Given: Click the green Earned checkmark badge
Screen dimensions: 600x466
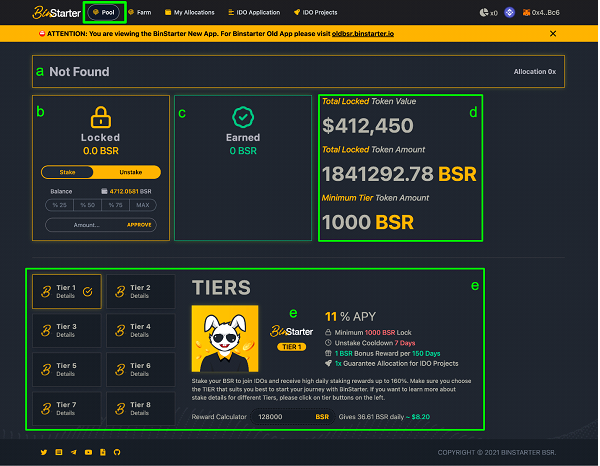Looking at the screenshot, I should pos(243,117).
